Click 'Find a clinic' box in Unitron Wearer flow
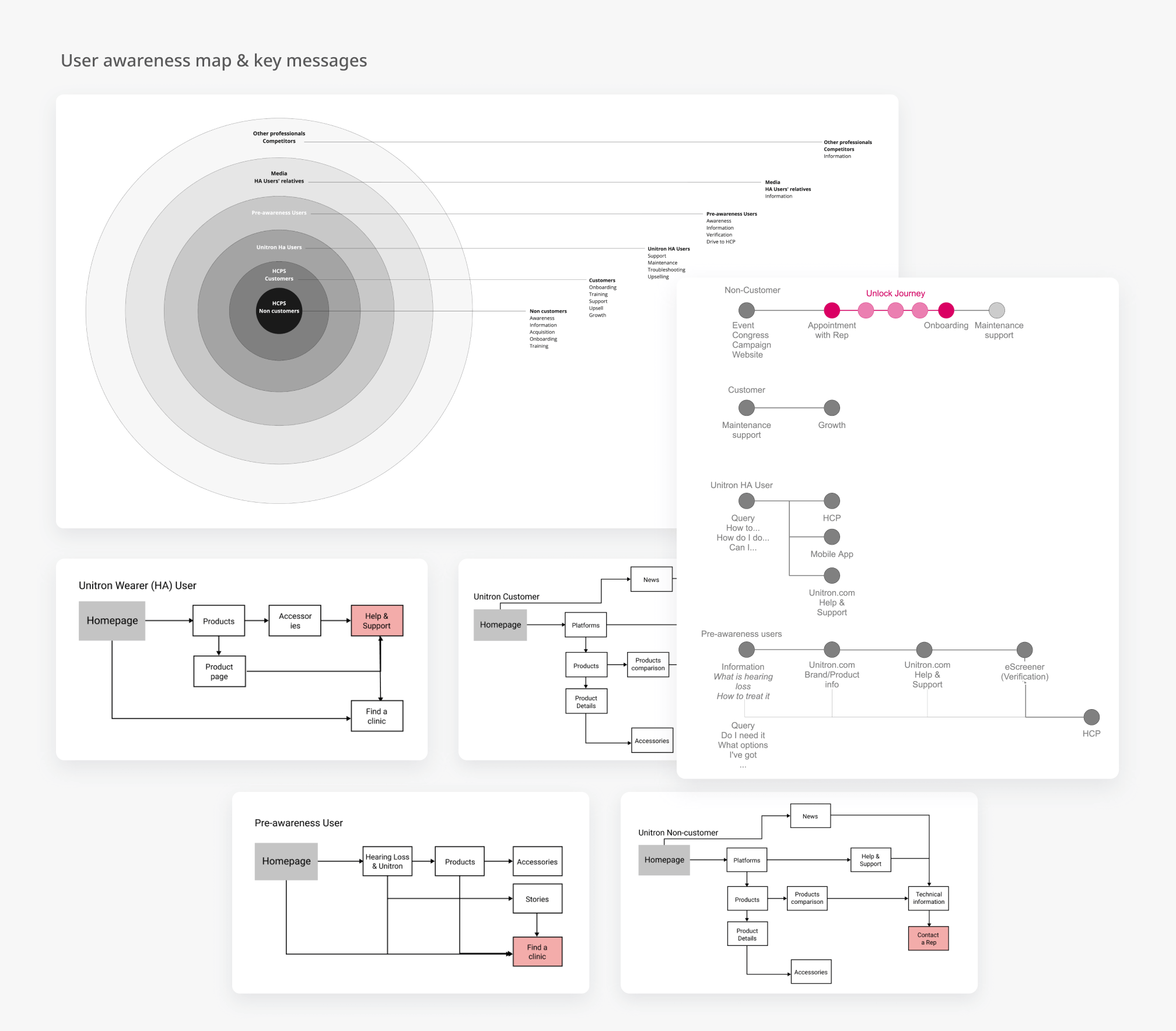The image size is (1176, 1031). coord(377,716)
